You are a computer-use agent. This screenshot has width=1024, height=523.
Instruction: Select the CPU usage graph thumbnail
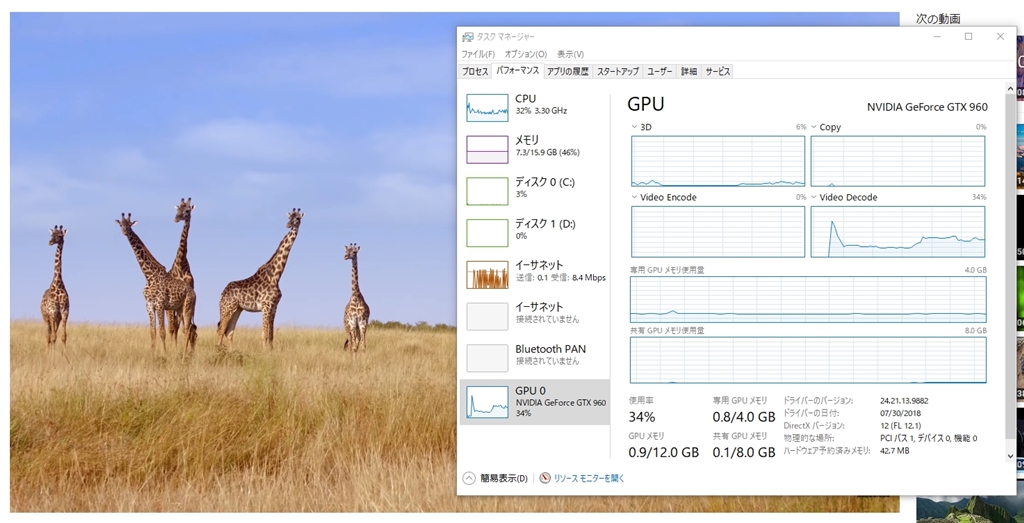point(487,108)
